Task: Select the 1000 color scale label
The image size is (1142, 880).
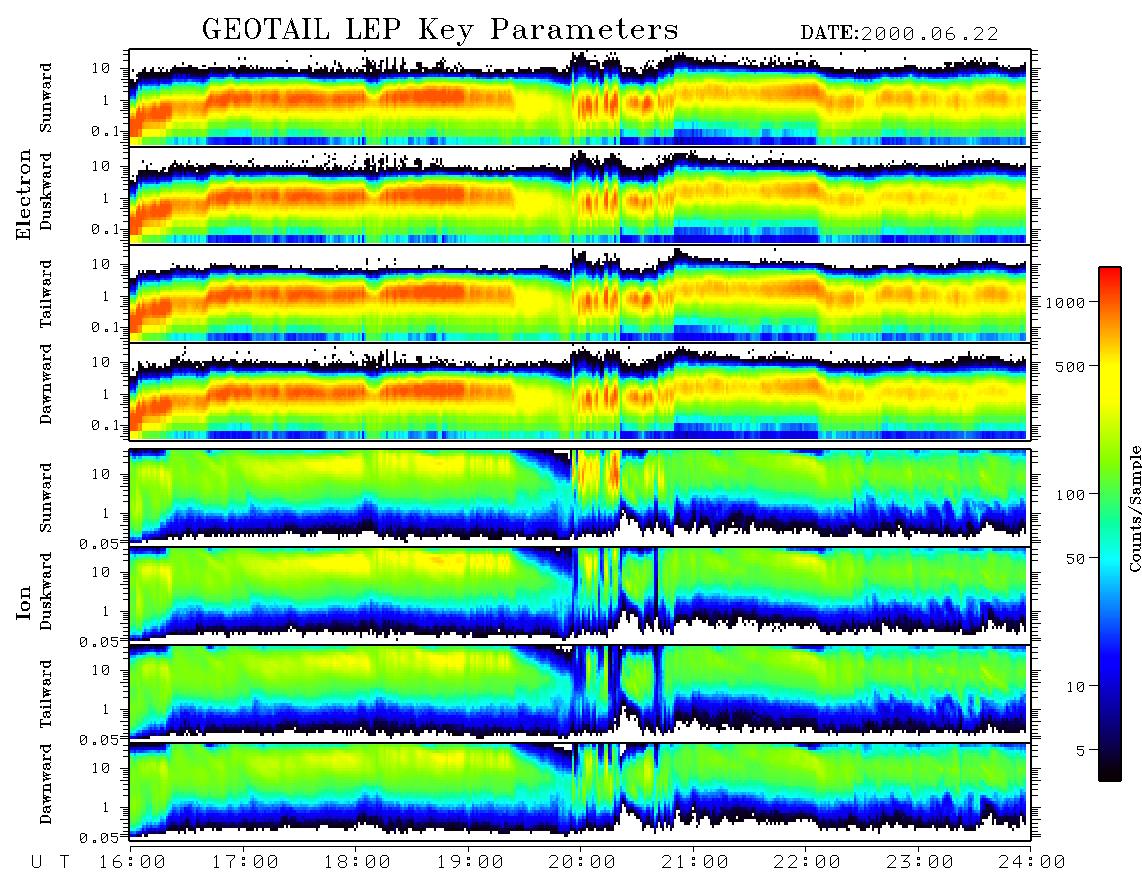Action: (x=1066, y=302)
